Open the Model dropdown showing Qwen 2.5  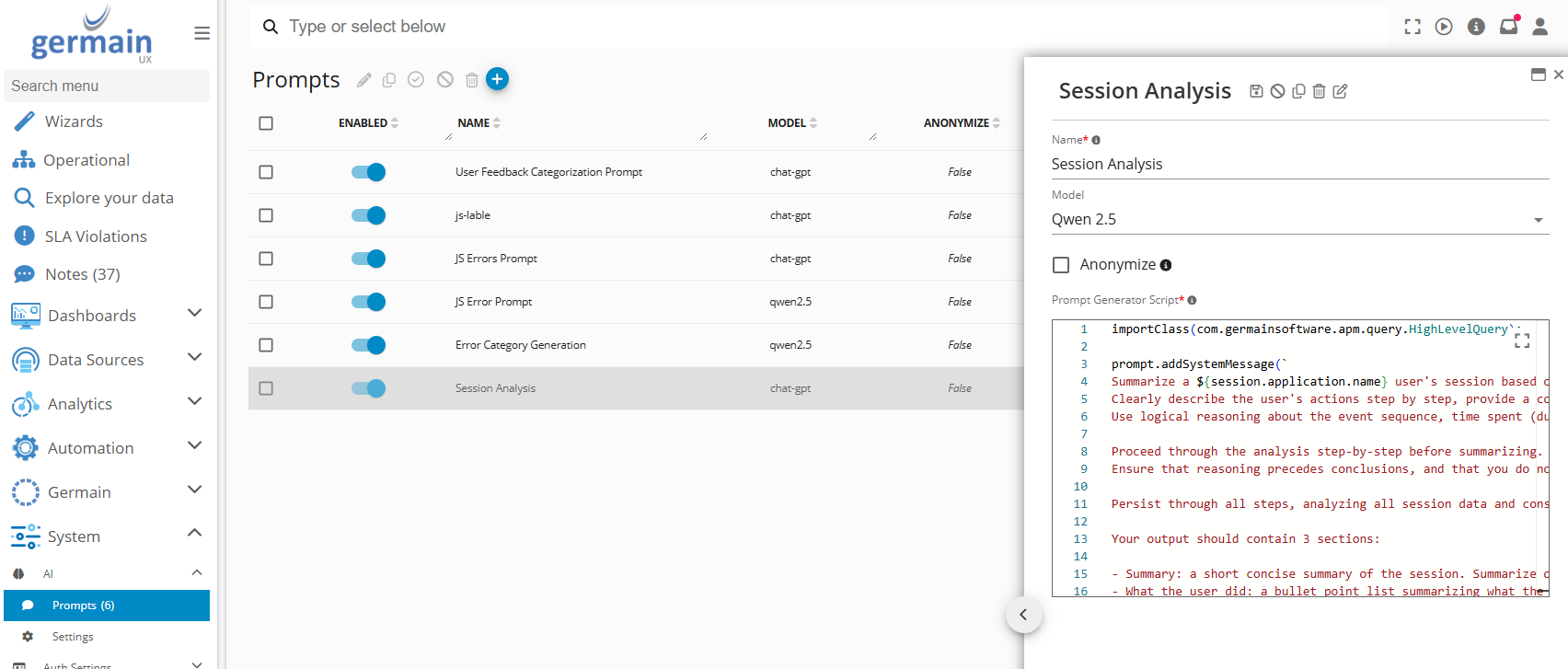point(1297,219)
